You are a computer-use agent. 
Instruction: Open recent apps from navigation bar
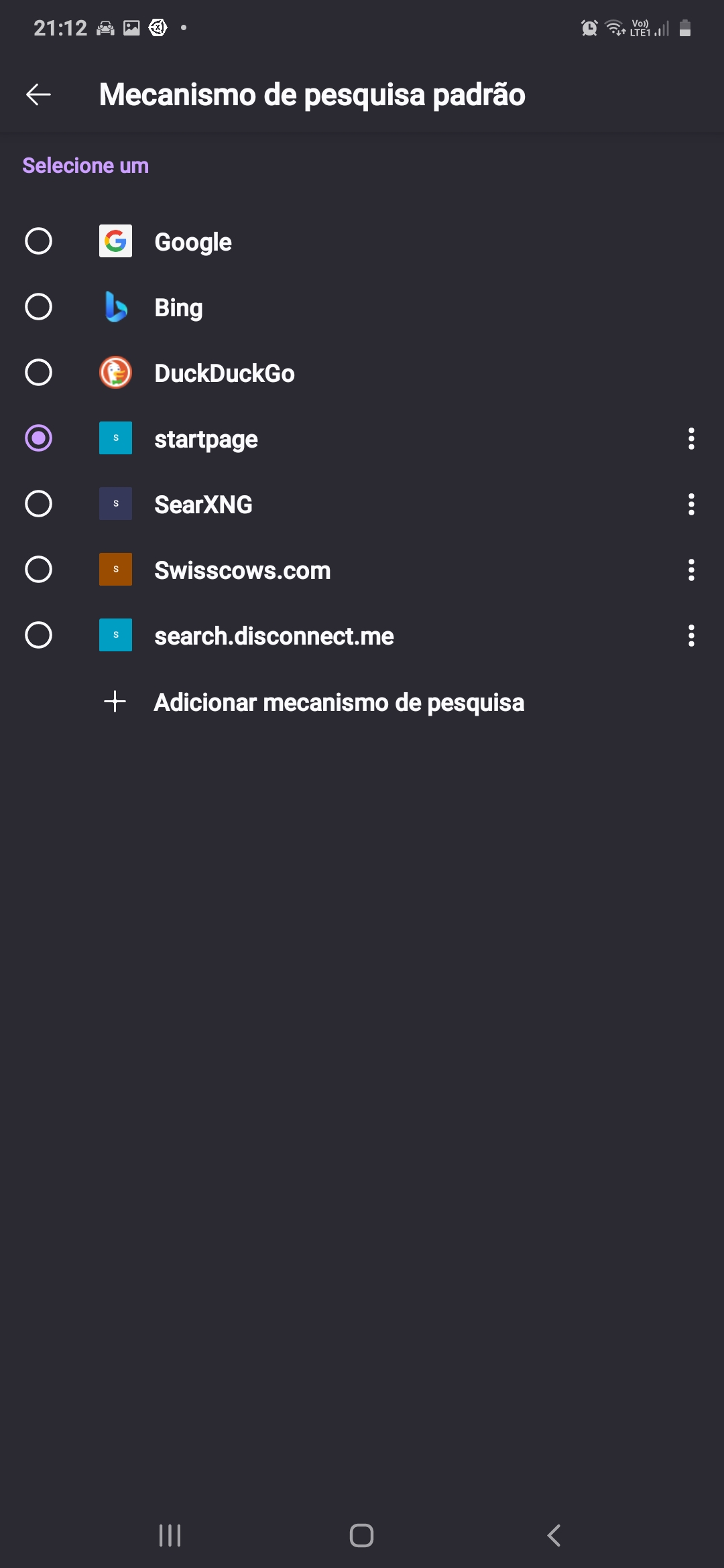click(x=170, y=1535)
